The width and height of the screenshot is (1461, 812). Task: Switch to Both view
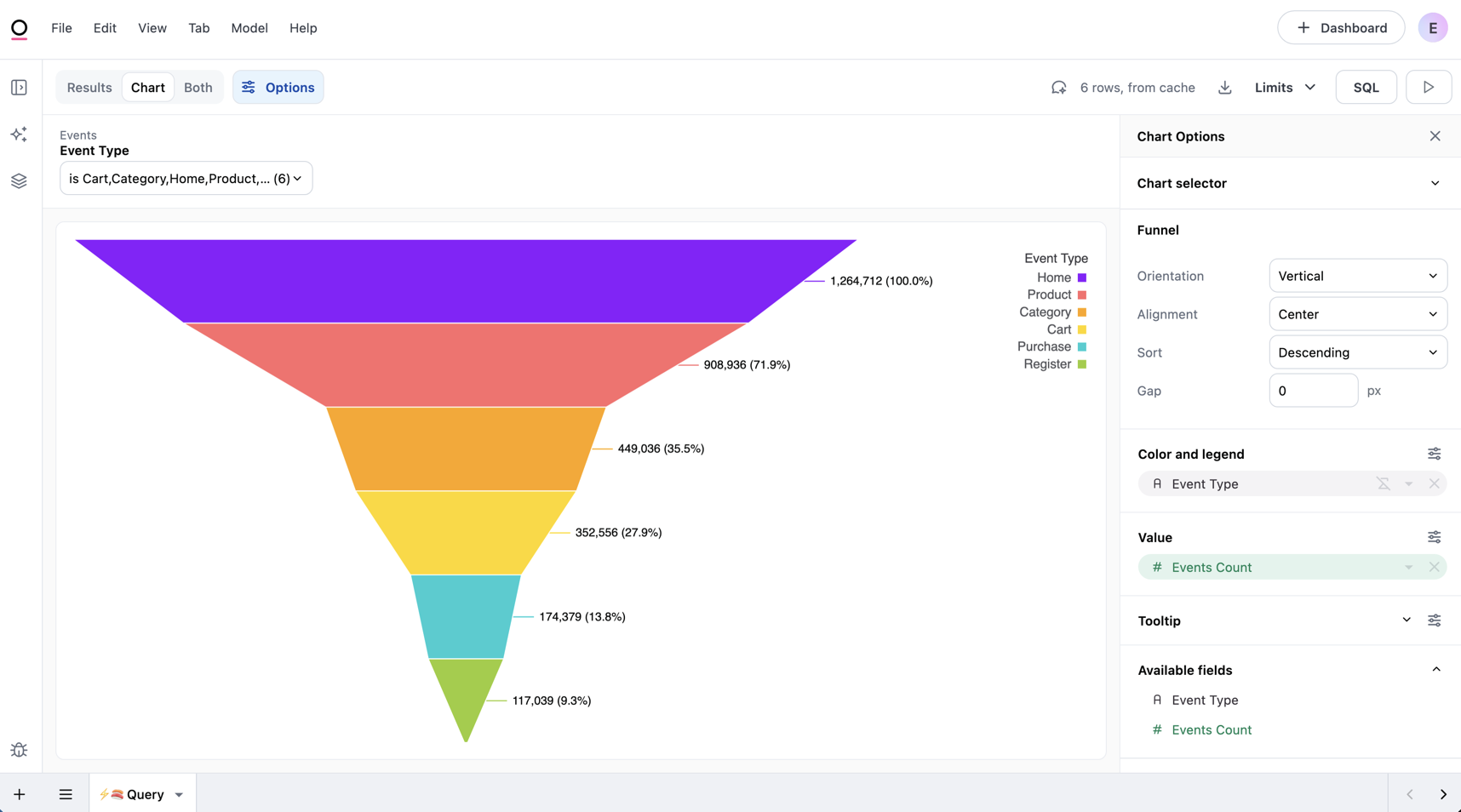coord(198,88)
